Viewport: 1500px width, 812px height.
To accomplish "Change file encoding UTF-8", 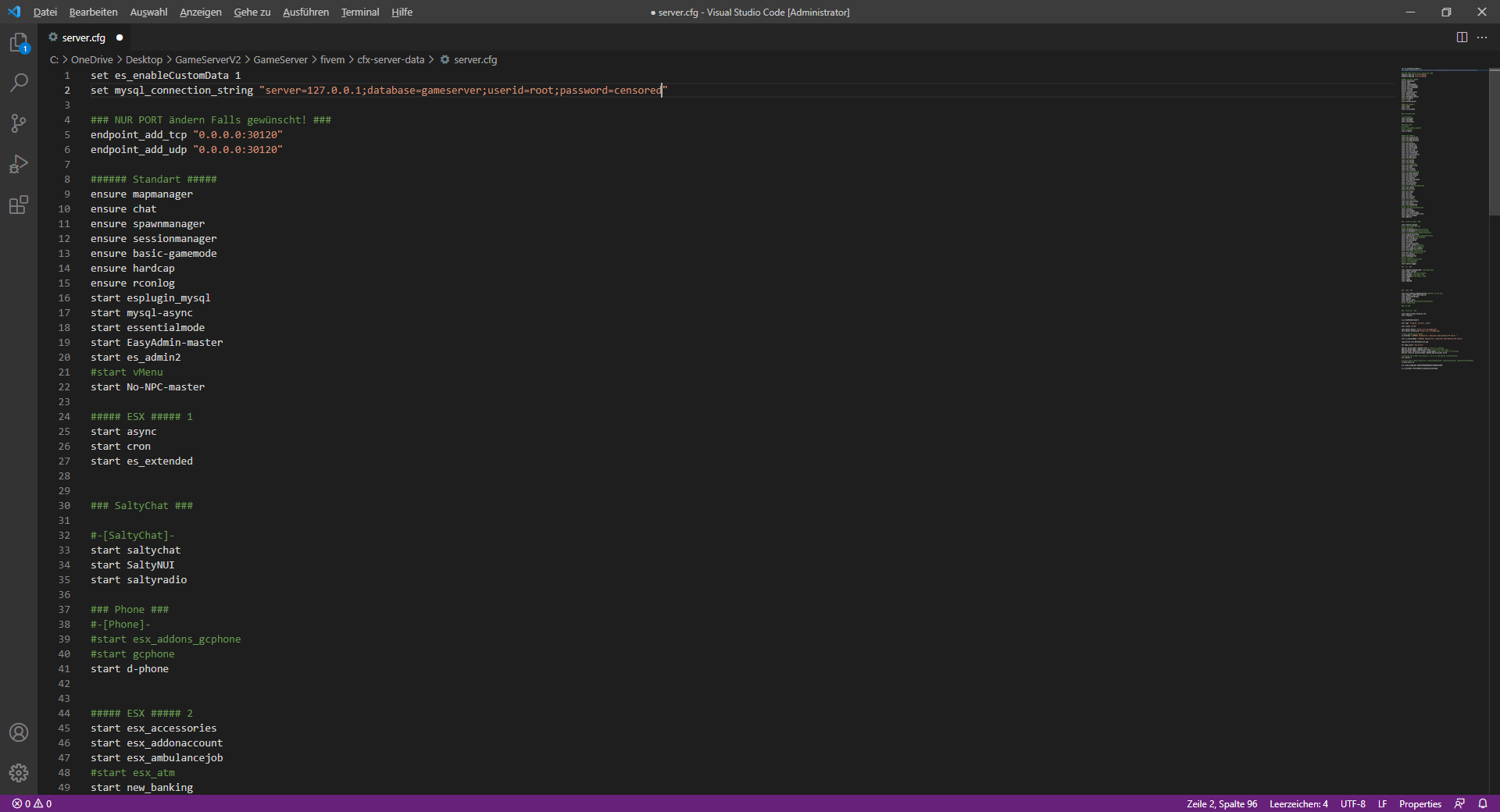I will click(1353, 803).
